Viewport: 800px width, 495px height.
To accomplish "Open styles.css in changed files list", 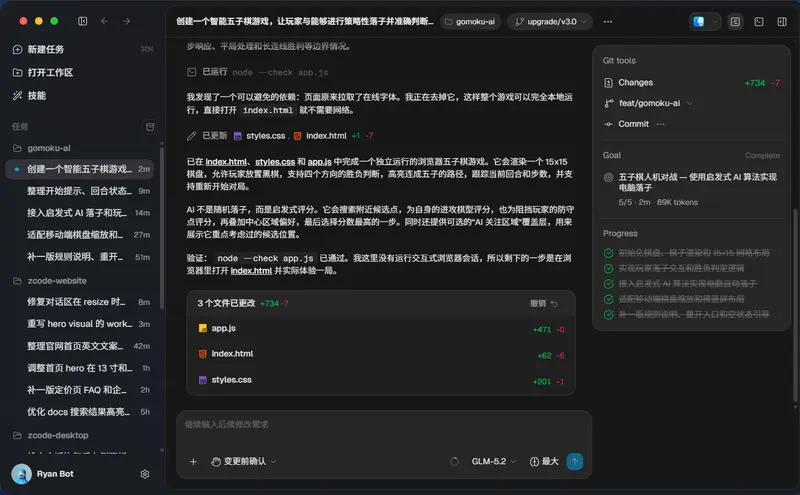I will pyautogui.click(x=381, y=380).
